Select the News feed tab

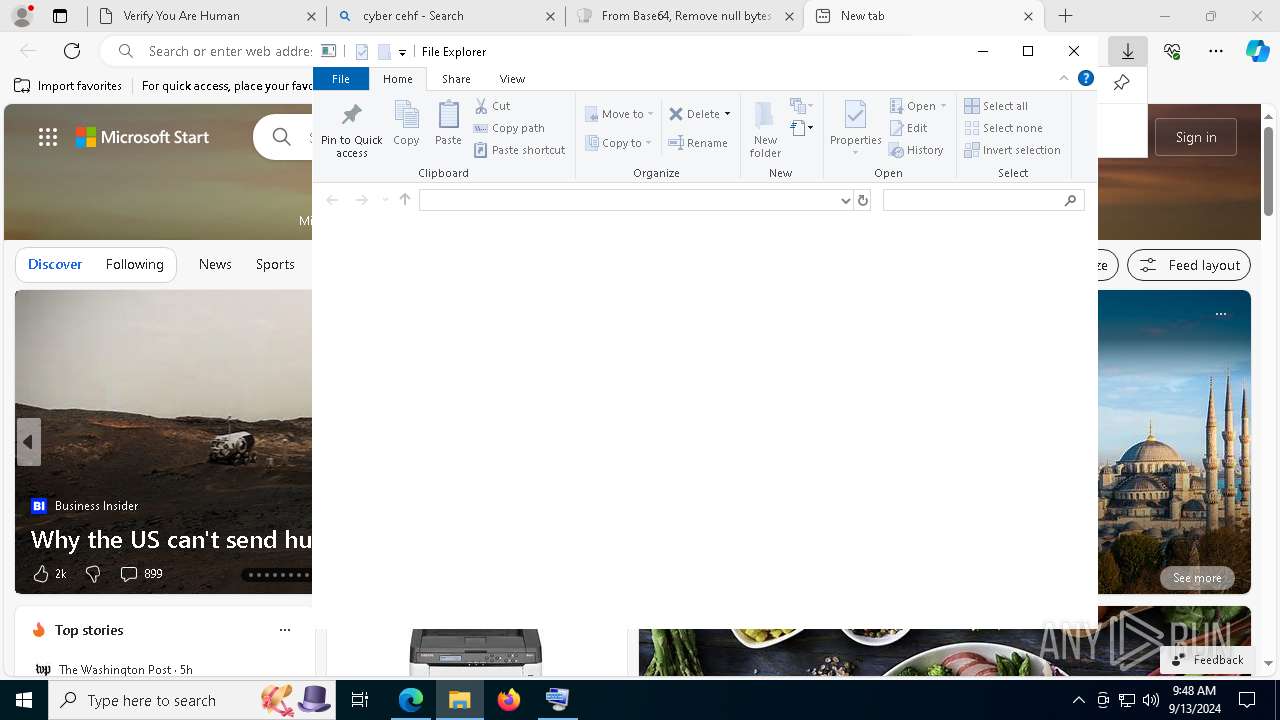pos(215,265)
